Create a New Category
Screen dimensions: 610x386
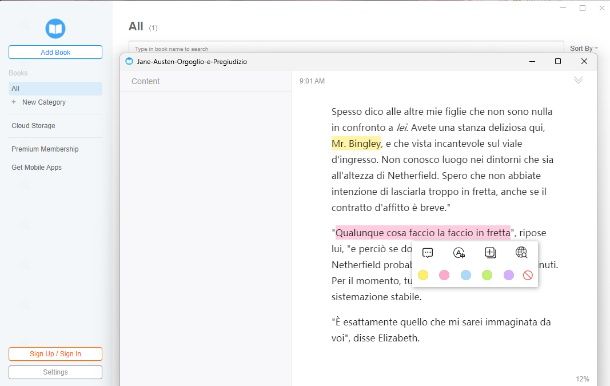point(44,102)
